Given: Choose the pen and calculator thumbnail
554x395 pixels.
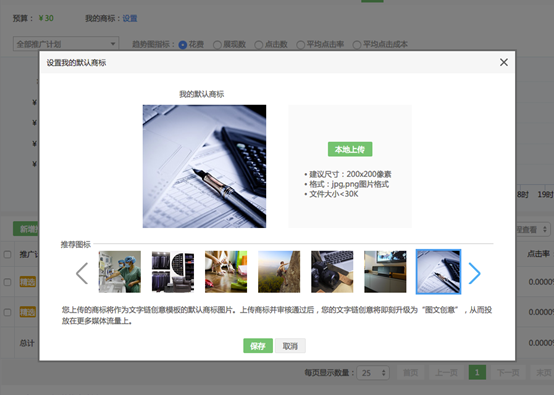Looking at the screenshot, I should (438, 272).
